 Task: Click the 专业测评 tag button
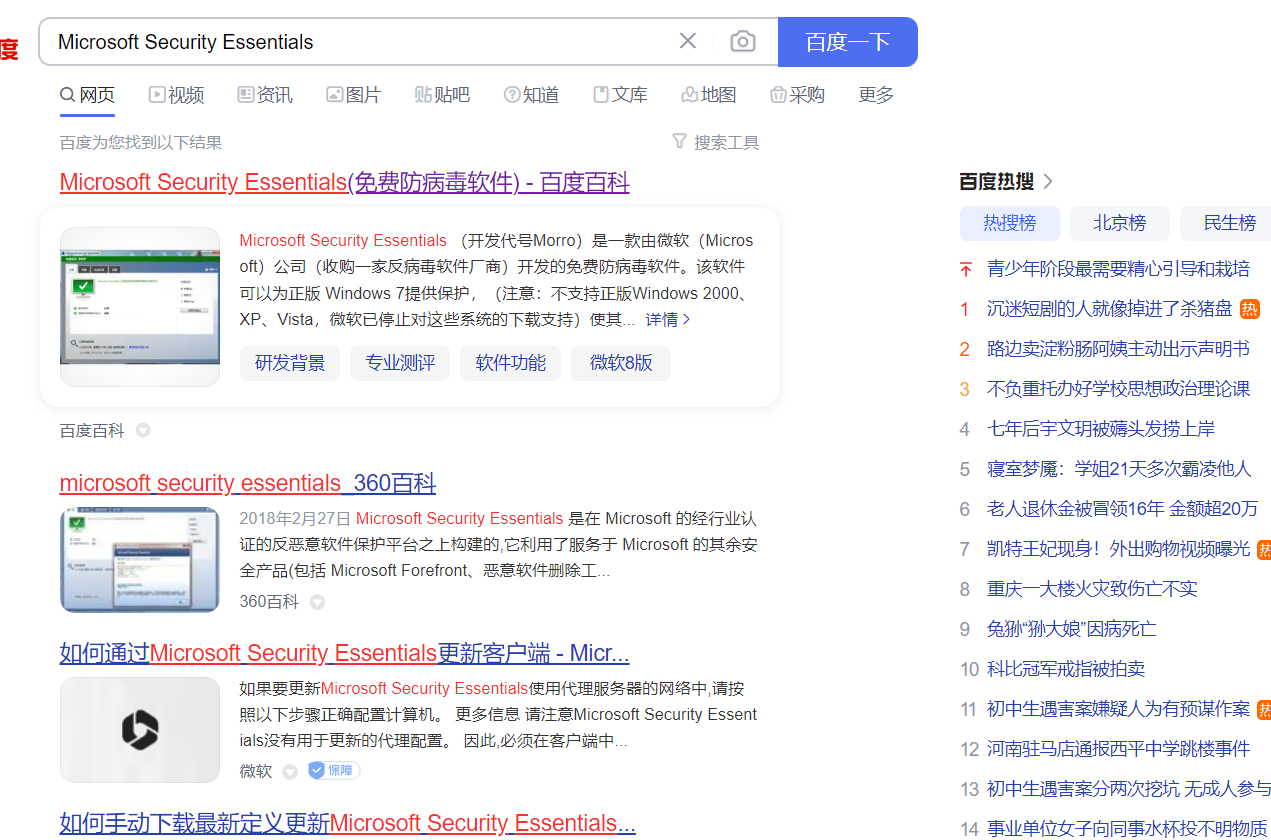tap(400, 363)
